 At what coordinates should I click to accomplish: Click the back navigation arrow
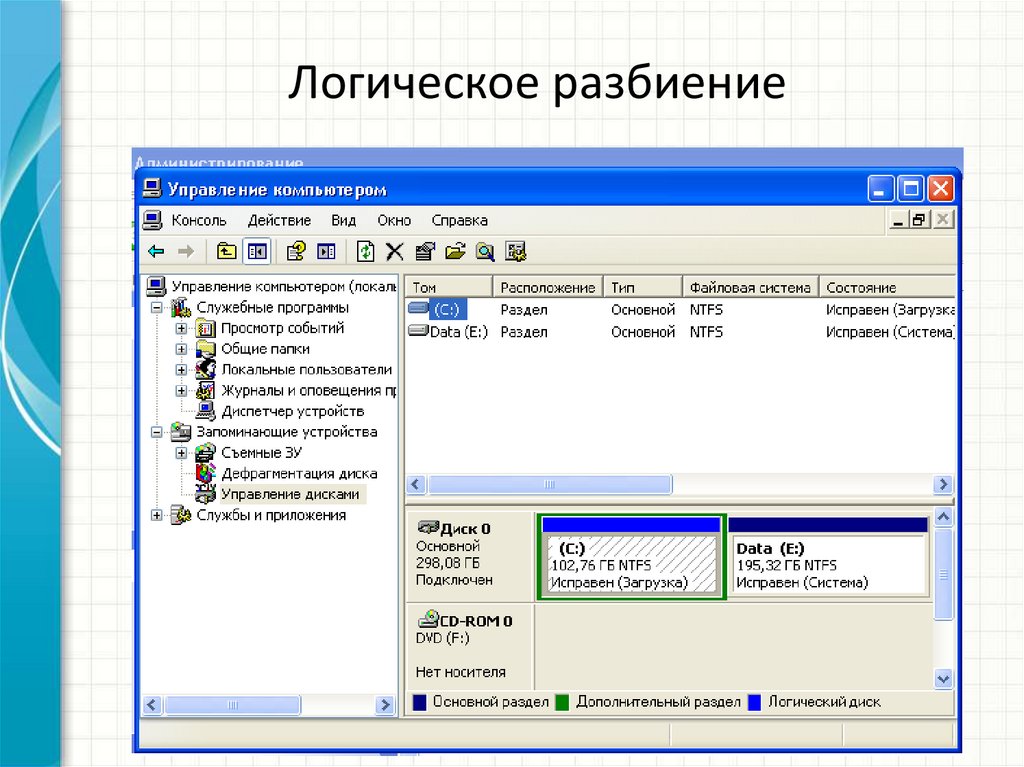pyautogui.click(x=154, y=251)
